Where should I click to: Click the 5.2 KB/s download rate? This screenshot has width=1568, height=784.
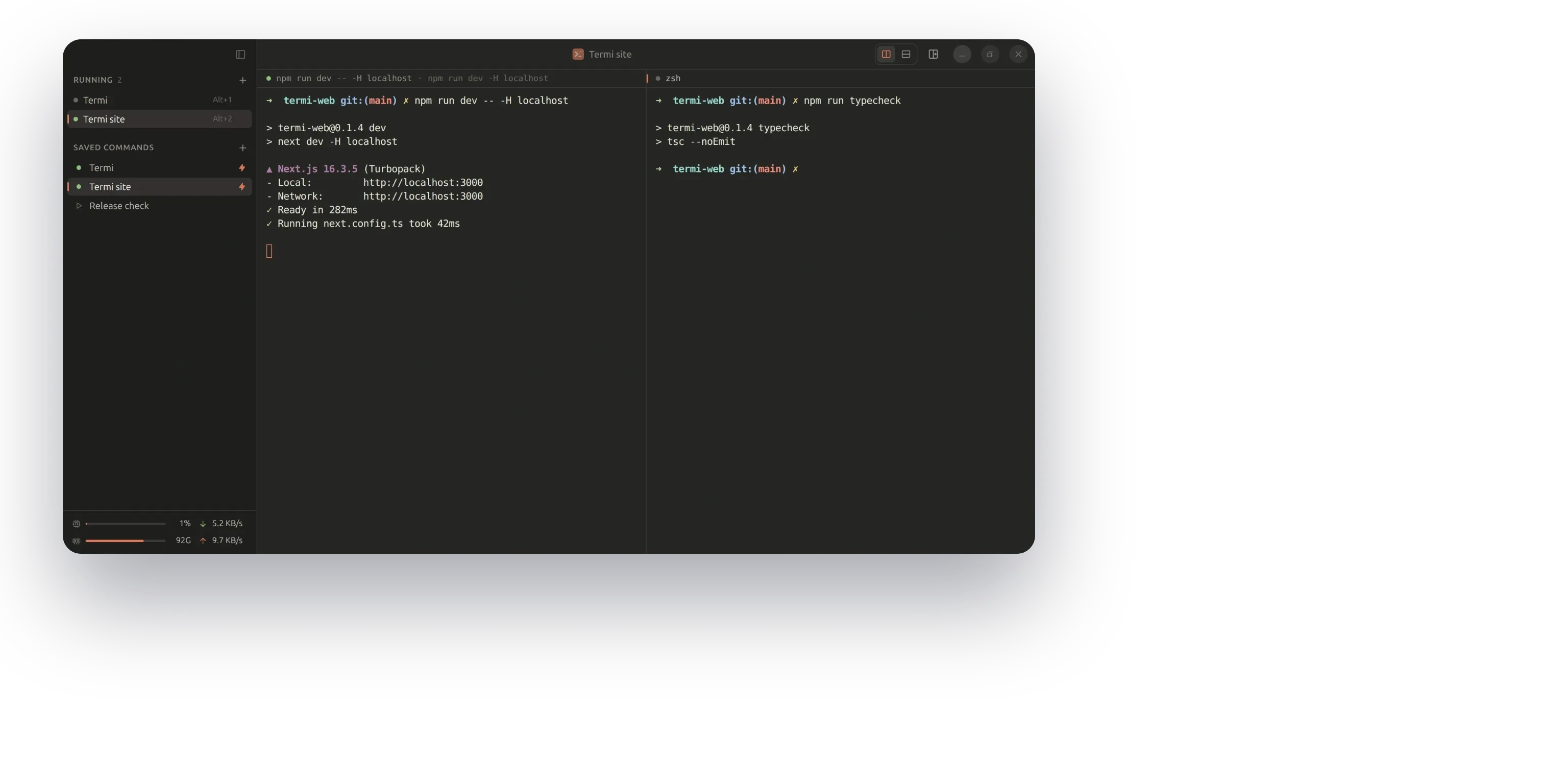[x=227, y=524]
